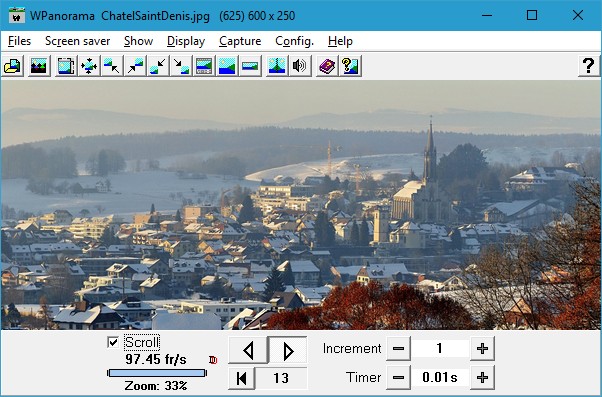Click the move picture to lower-left icon
602x397 pixels.
tap(158, 66)
